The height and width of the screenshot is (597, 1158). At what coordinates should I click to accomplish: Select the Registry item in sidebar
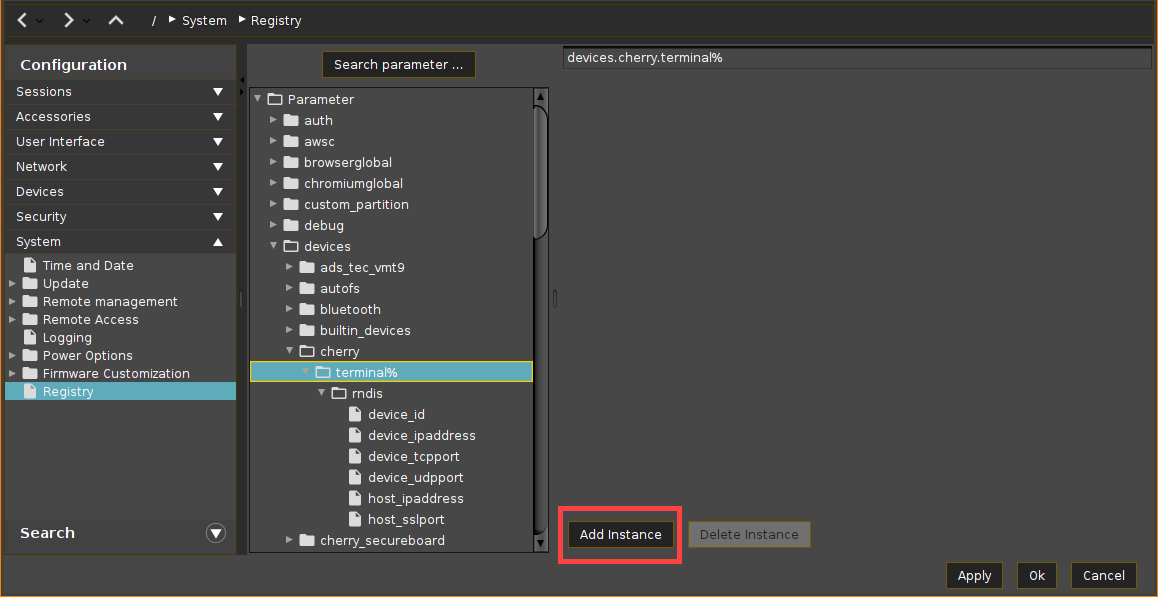pos(67,392)
